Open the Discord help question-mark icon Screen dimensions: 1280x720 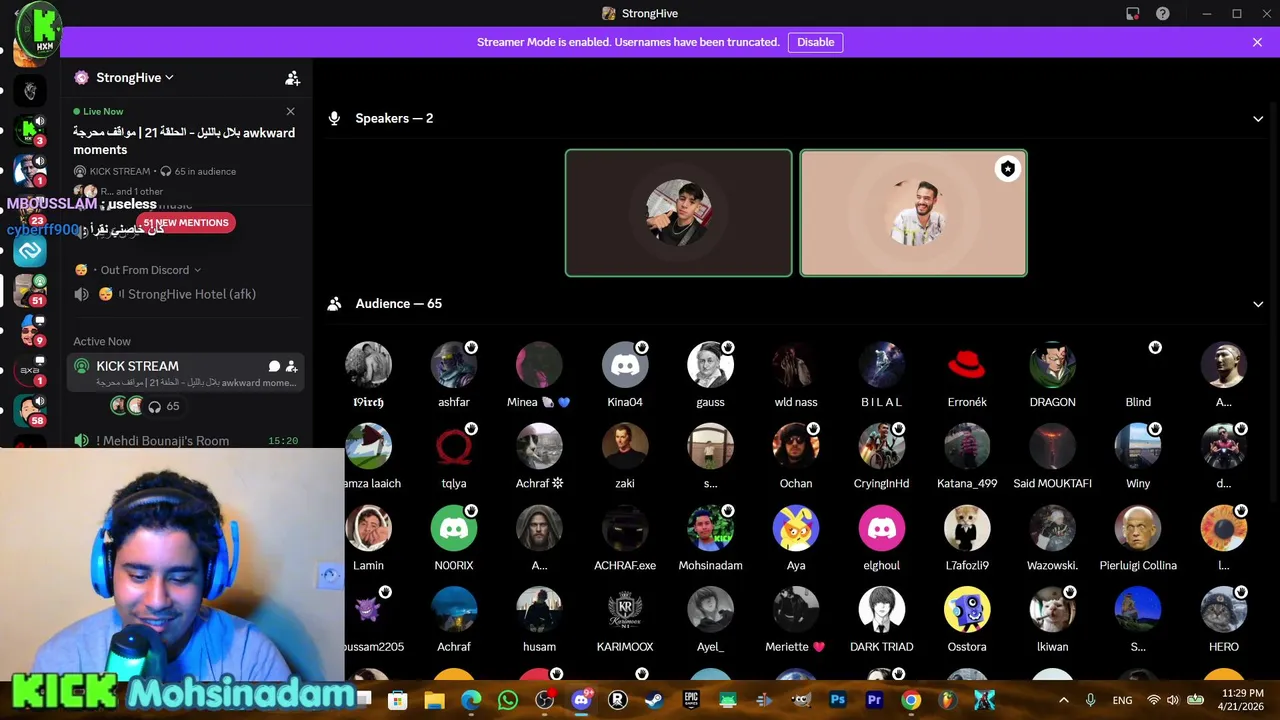pos(1163,14)
